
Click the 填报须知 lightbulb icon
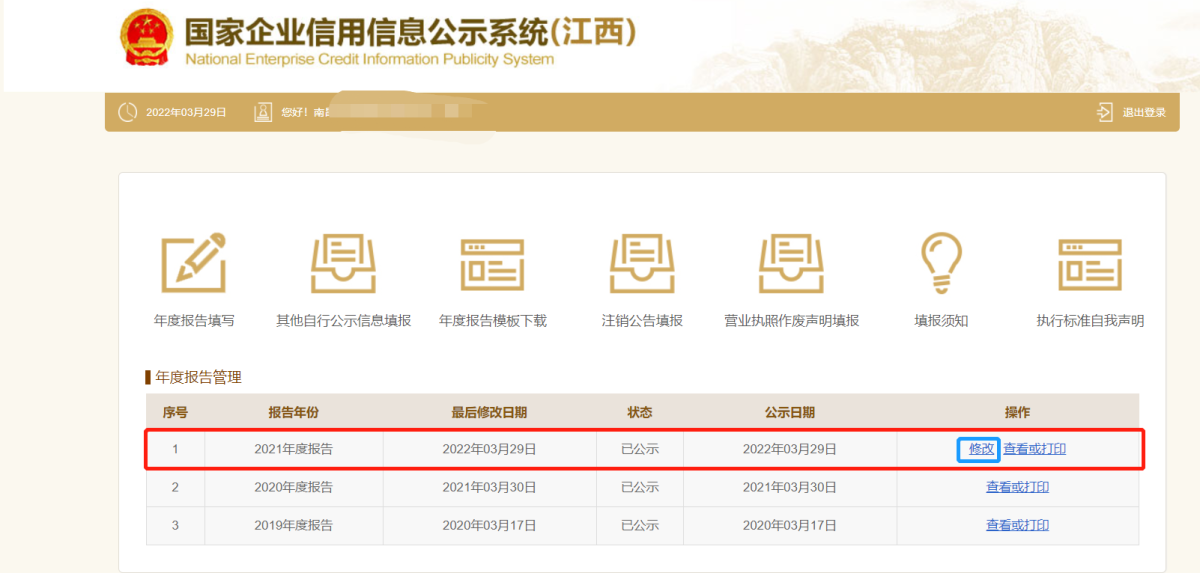tap(941, 263)
